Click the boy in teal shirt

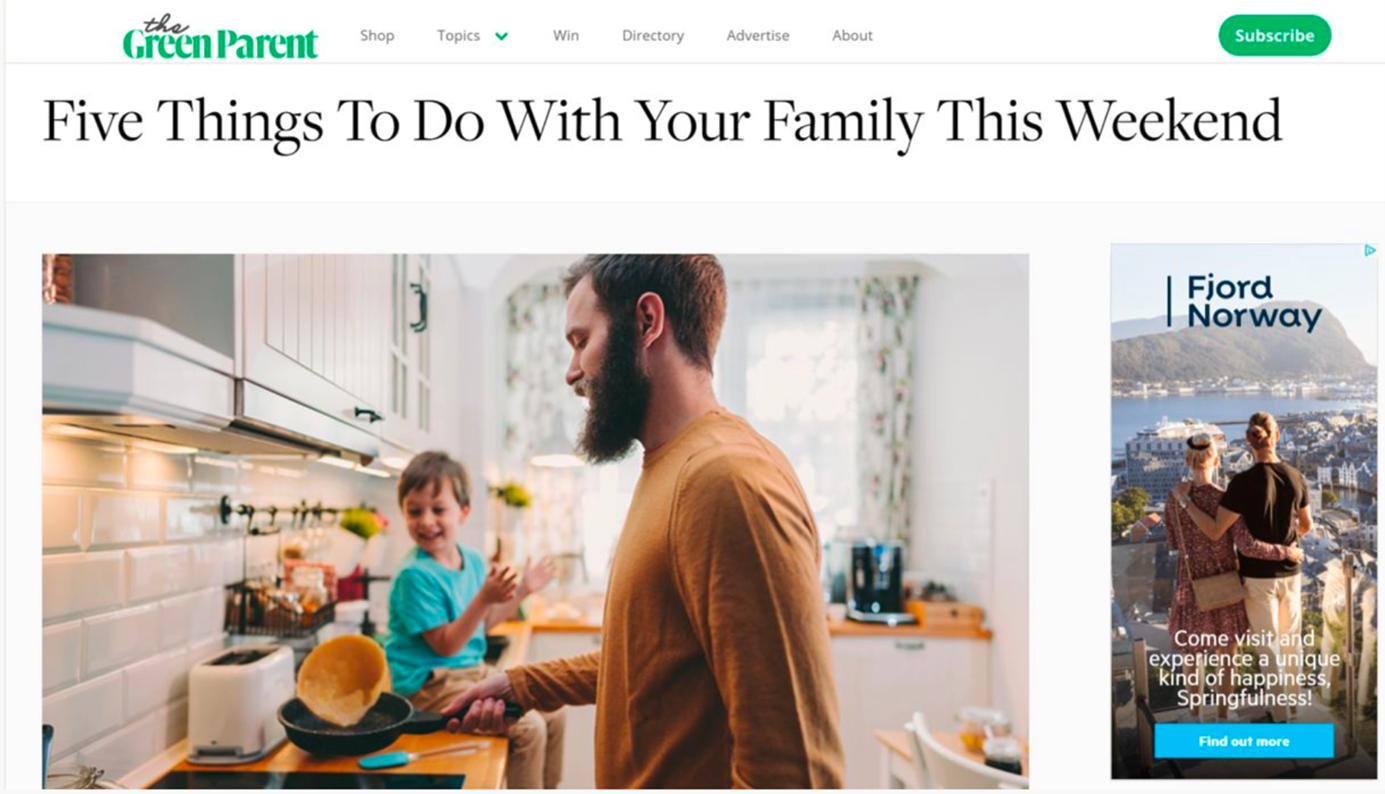pos(457,590)
